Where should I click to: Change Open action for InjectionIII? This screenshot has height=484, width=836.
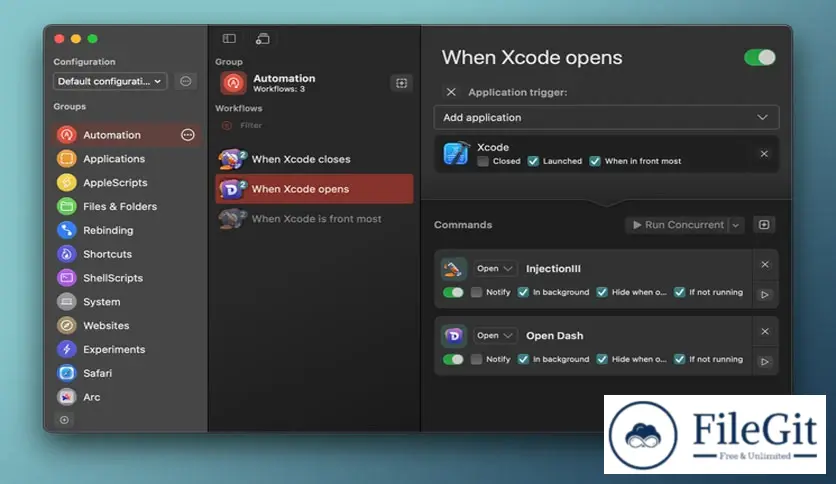495,269
